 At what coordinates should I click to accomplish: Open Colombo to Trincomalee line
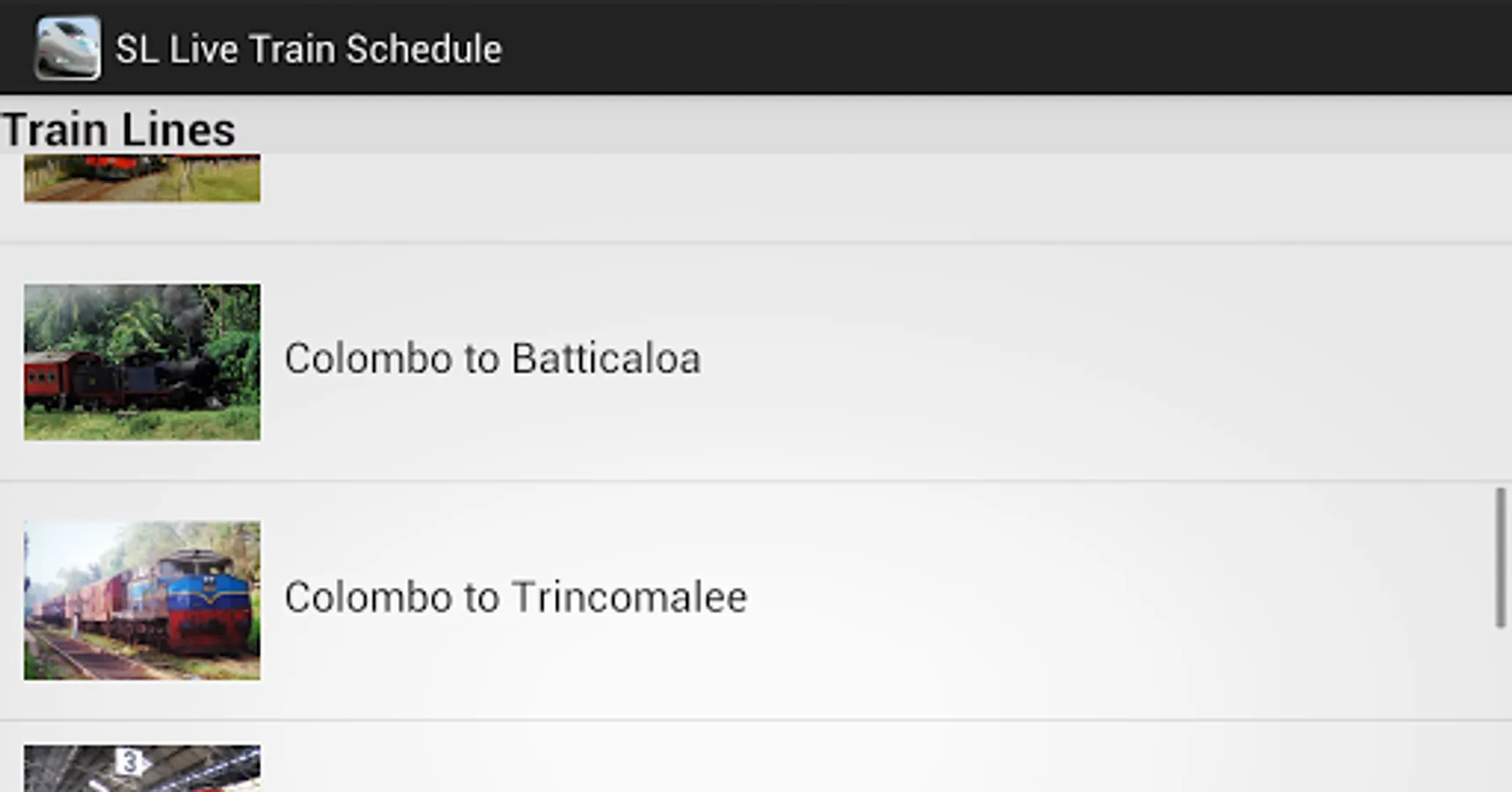click(x=515, y=598)
